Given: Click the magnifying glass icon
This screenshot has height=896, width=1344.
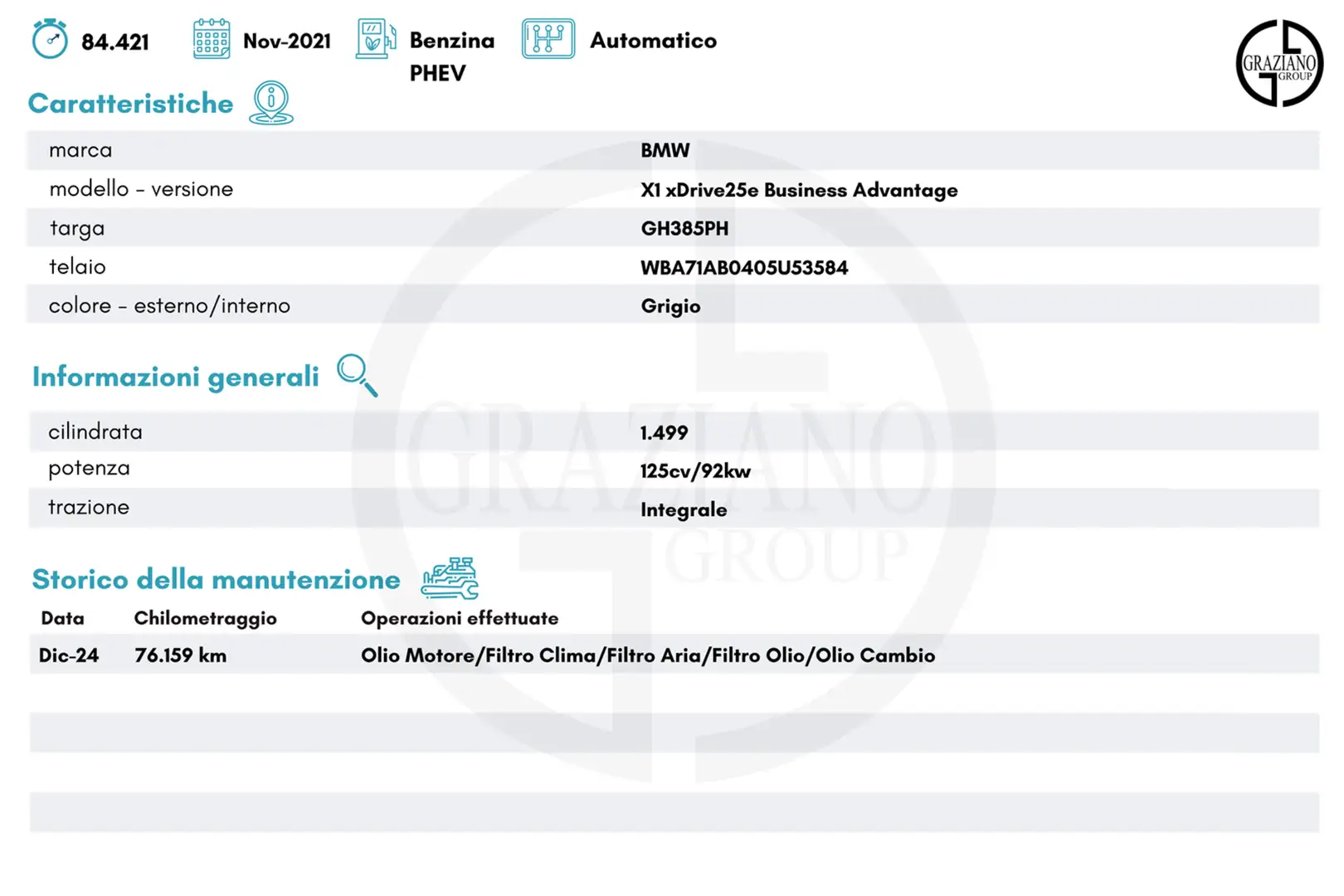Looking at the screenshot, I should tap(357, 375).
